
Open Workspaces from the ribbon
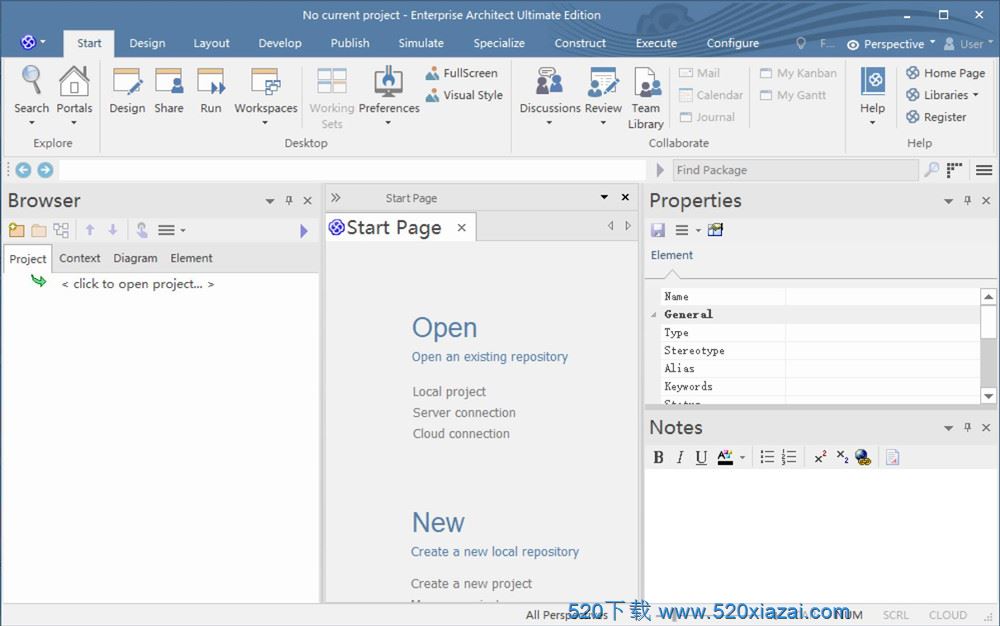click(266, 94)
